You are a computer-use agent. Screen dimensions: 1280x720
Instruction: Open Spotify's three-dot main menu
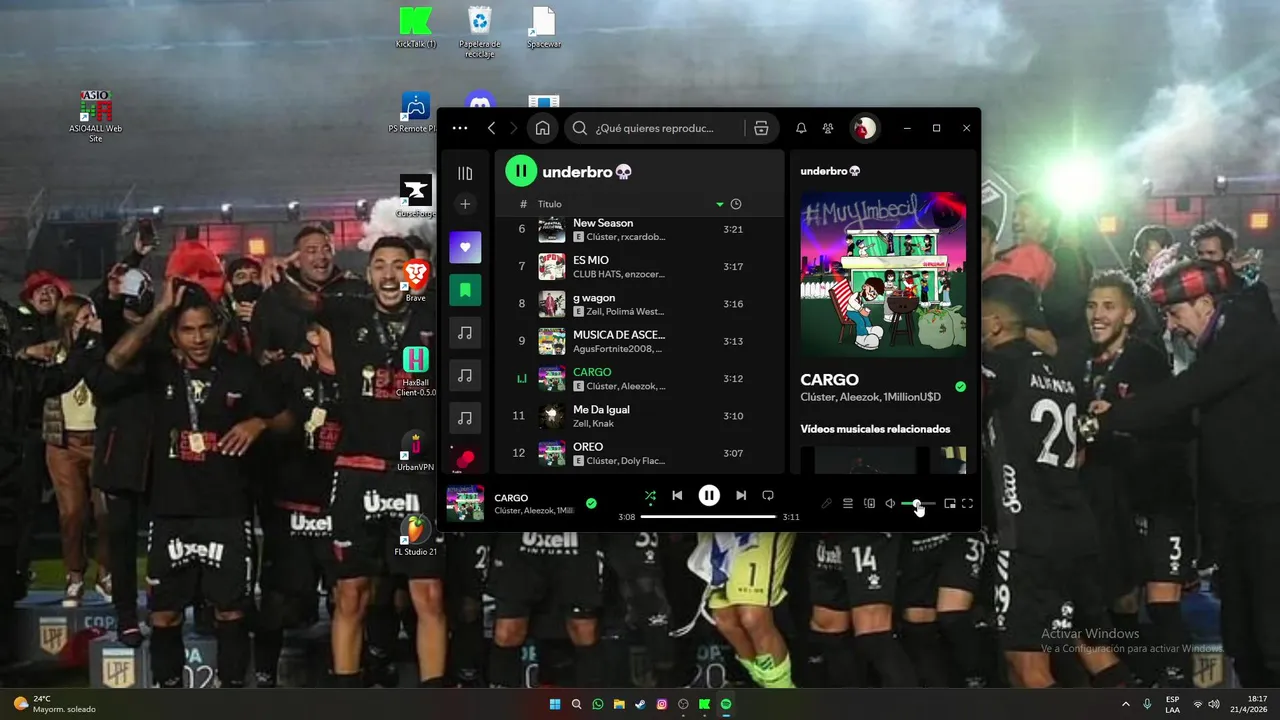(x=460, y=128)
